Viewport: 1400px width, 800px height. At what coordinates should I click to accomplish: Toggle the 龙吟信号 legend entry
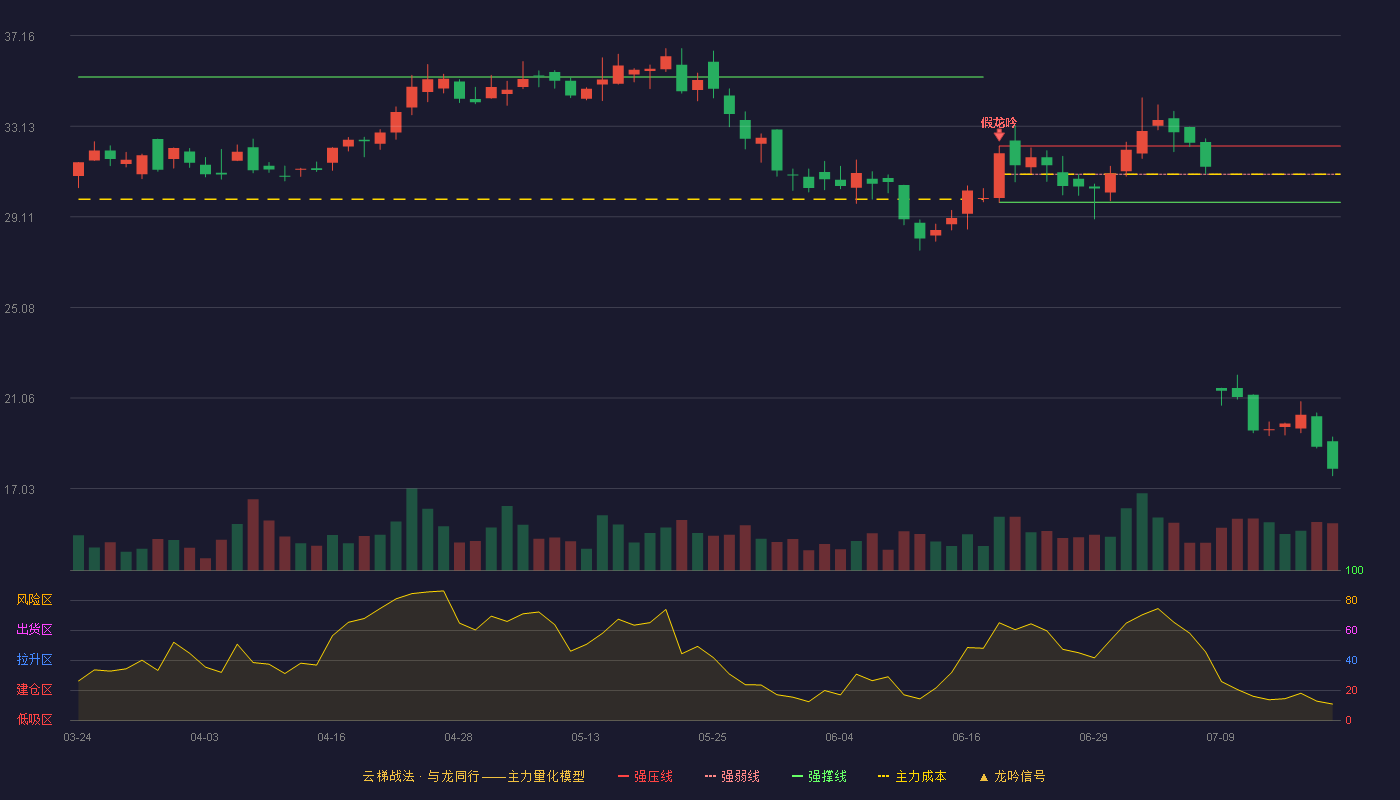click(x=1012, y=776)
